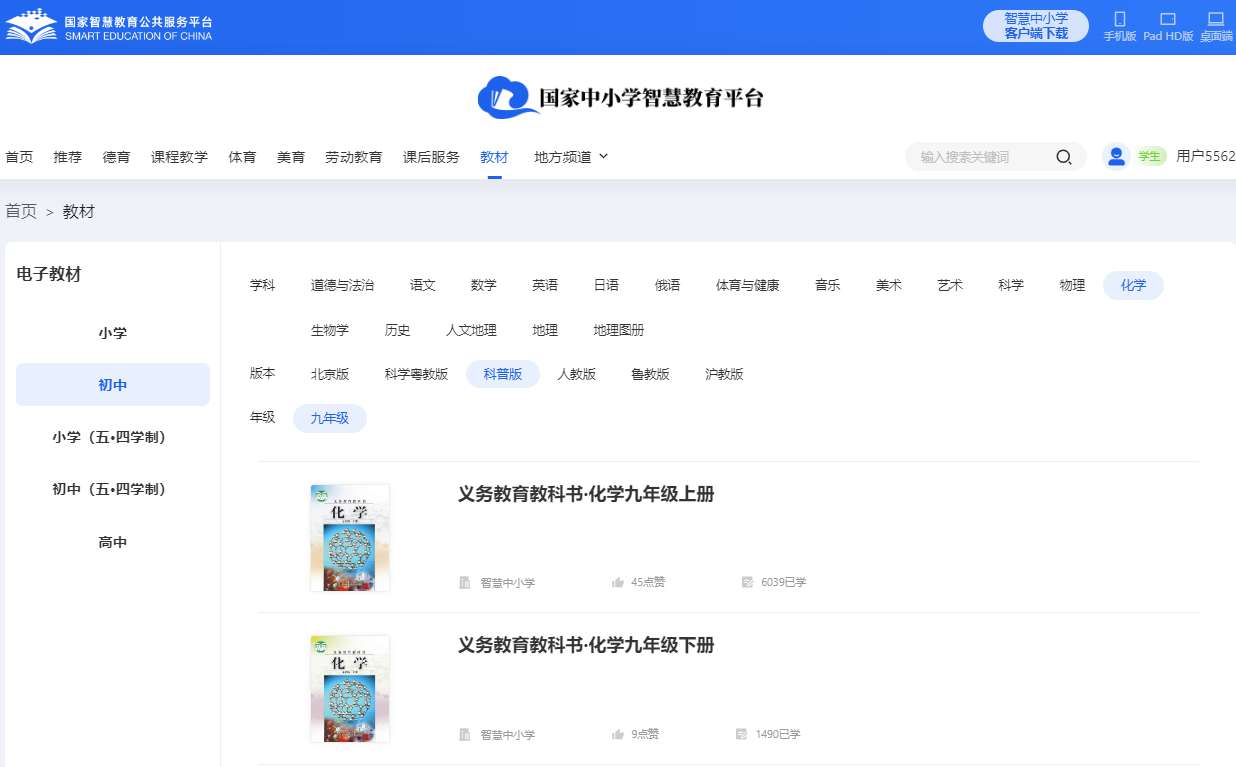The height and width of the screenshot is (767, 1236).
Task: Choose the 人教版 edition filter
Action: (x=576, y=374)
